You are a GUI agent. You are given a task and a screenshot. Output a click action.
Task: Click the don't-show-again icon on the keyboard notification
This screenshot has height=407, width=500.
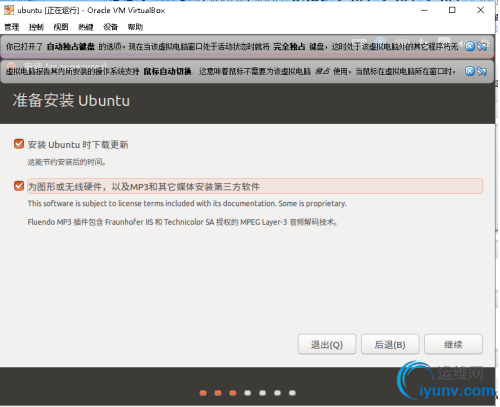coord(482,46)
